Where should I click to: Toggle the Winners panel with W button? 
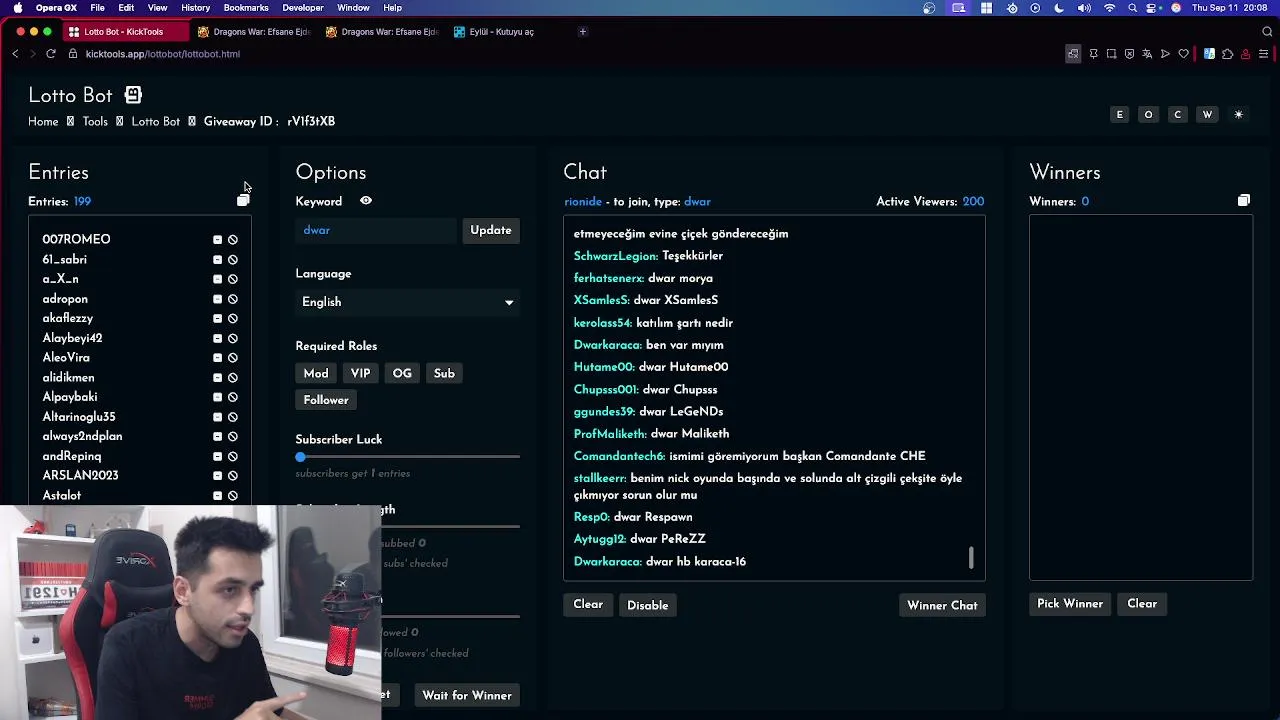click(1207, 115)
